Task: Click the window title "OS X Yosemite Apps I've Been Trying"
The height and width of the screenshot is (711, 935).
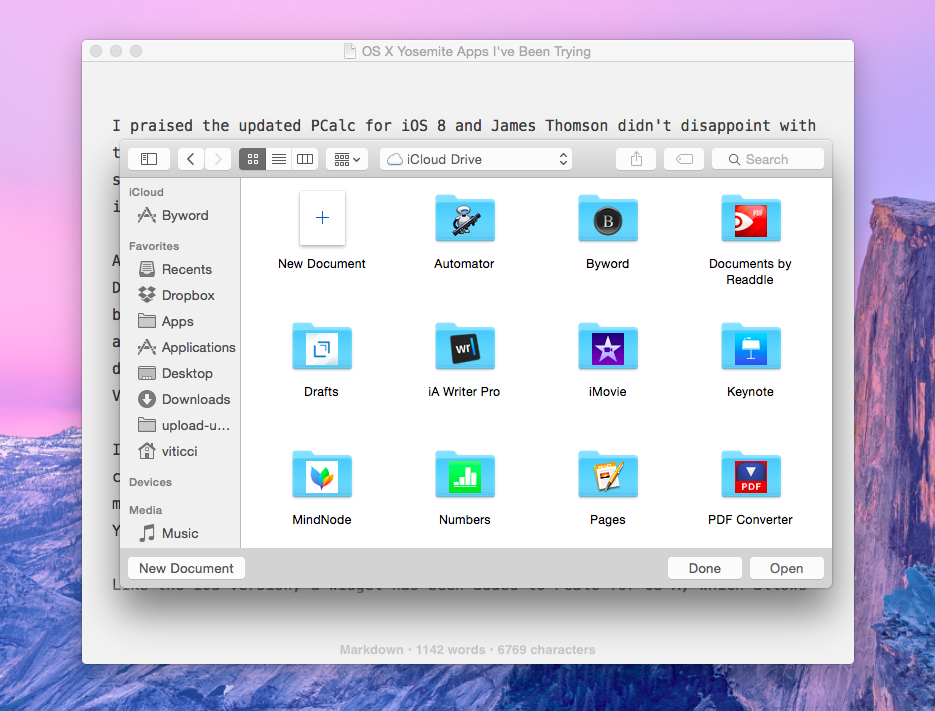Action: tap(476, 51)
